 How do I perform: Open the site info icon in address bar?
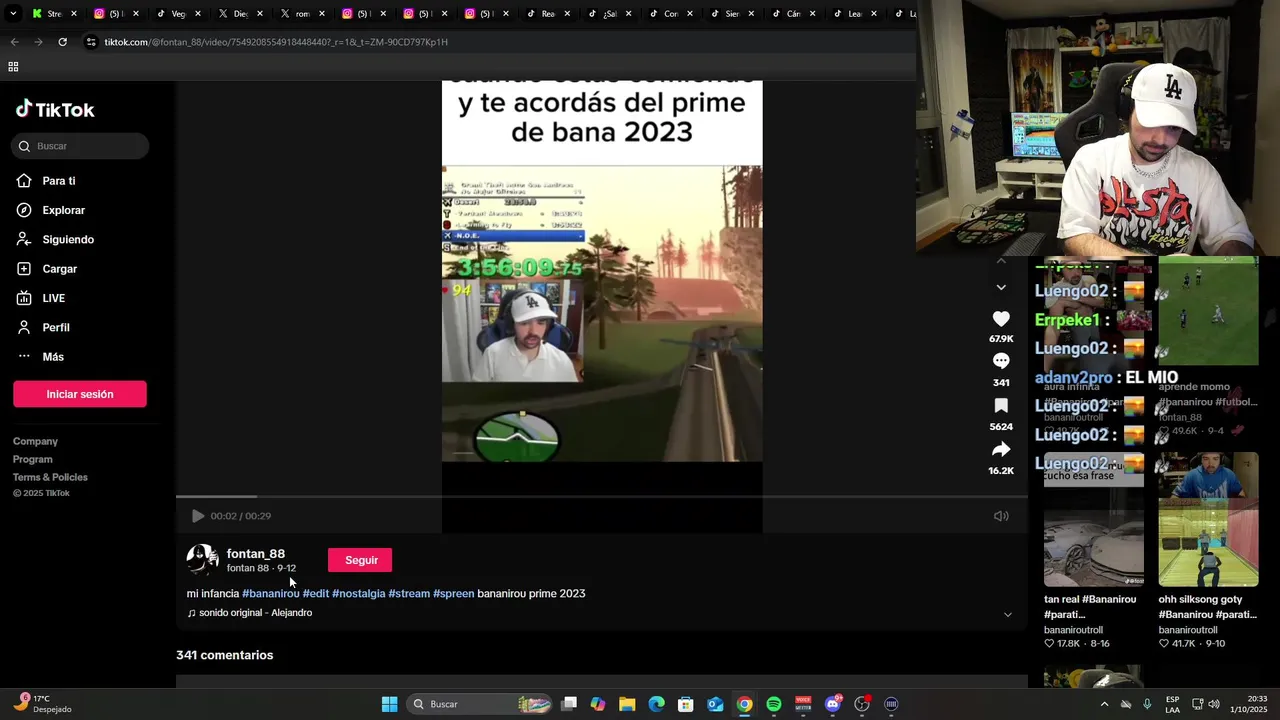pos(91,42)
